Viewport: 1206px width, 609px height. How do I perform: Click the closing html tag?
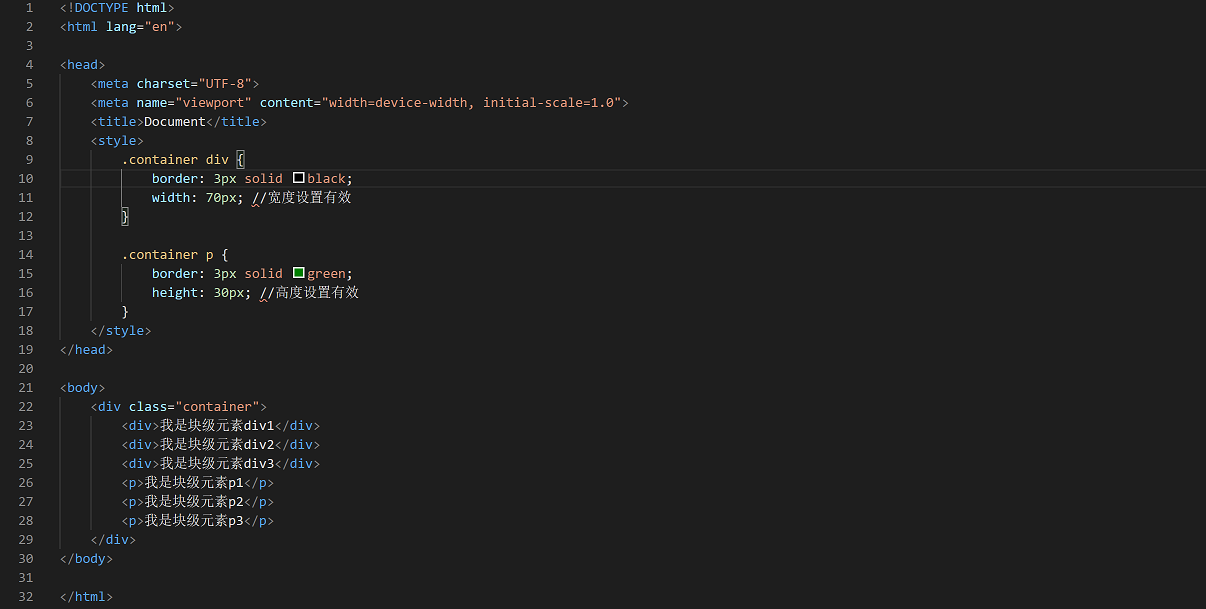(86, 596)
